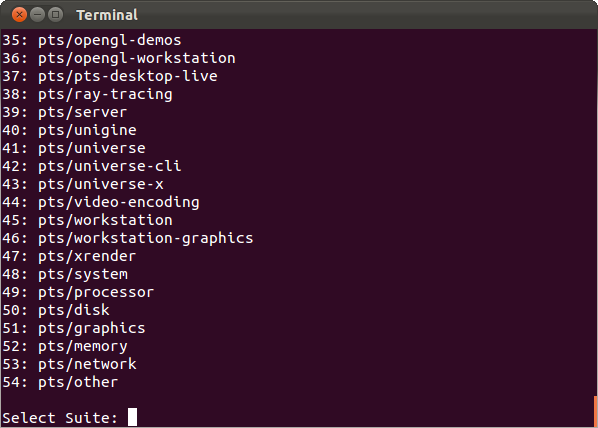This screenshot has height=428, width=598.
Task: Click line 50: pts/disk
Action: click(x=56, y=310)
